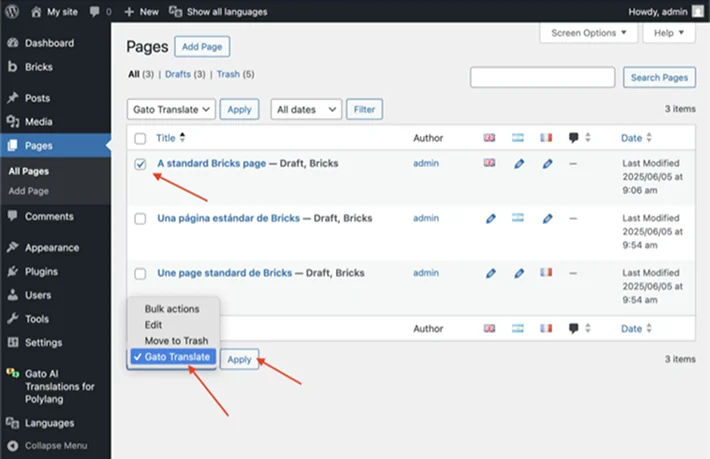Sort by comments column in header

(x=580, y=138)
